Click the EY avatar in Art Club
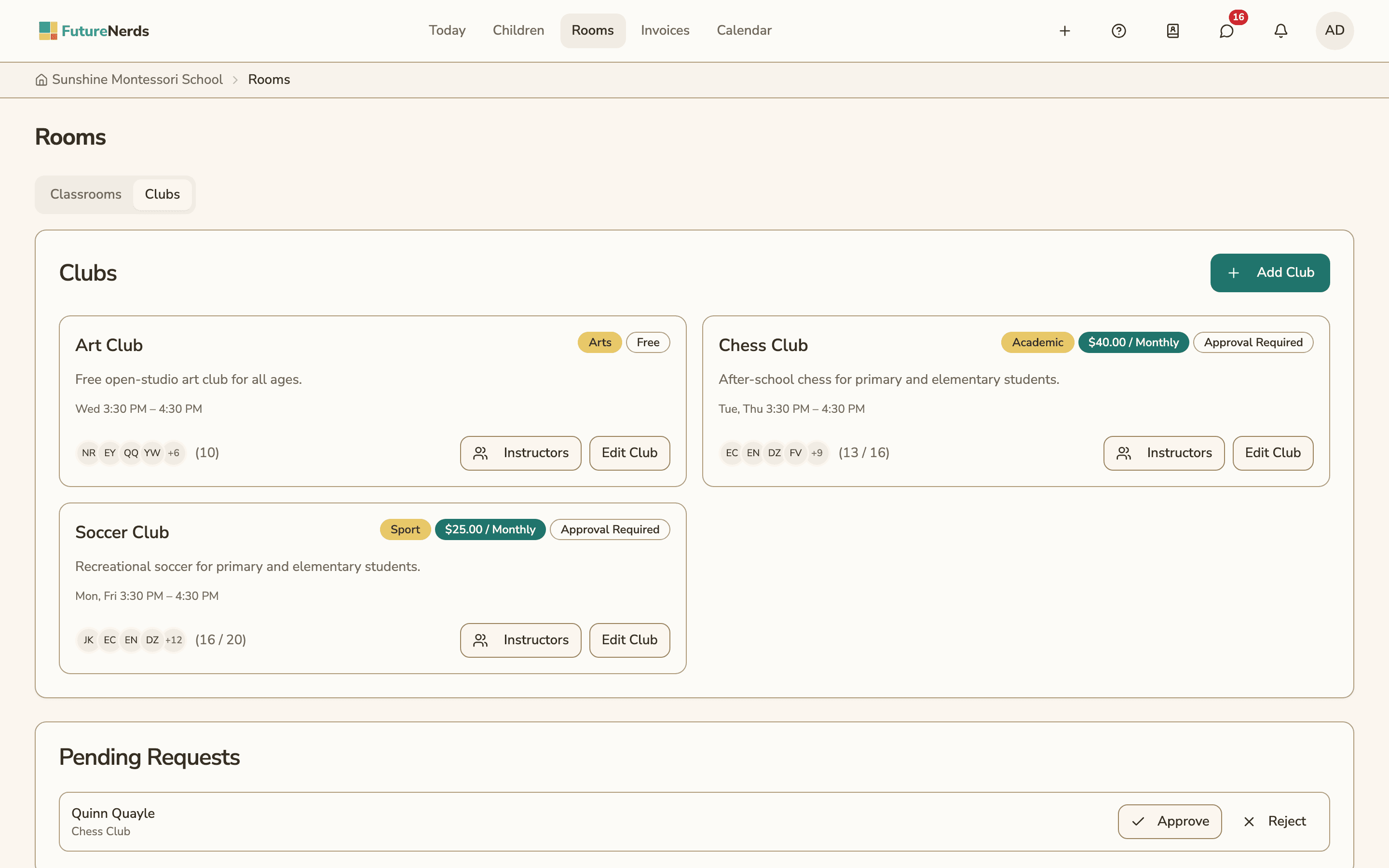This screenshot has width=1389, height=868. (x=109, y=453)
